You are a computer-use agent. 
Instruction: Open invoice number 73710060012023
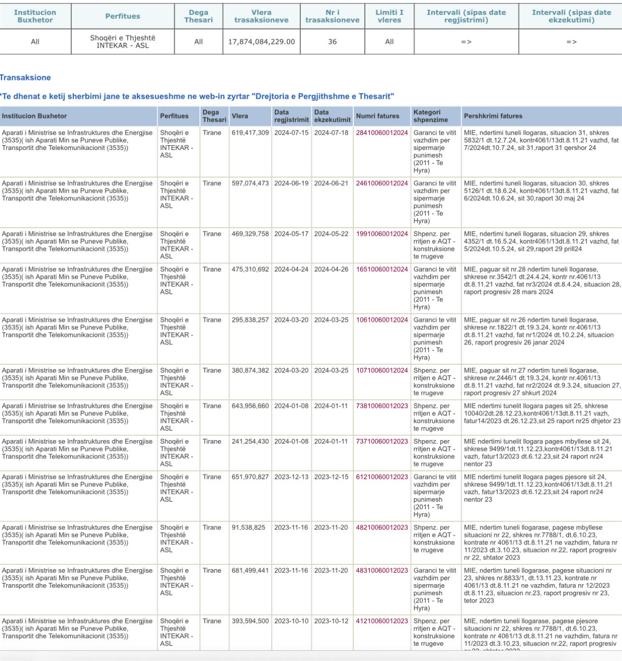click(382, 440)
